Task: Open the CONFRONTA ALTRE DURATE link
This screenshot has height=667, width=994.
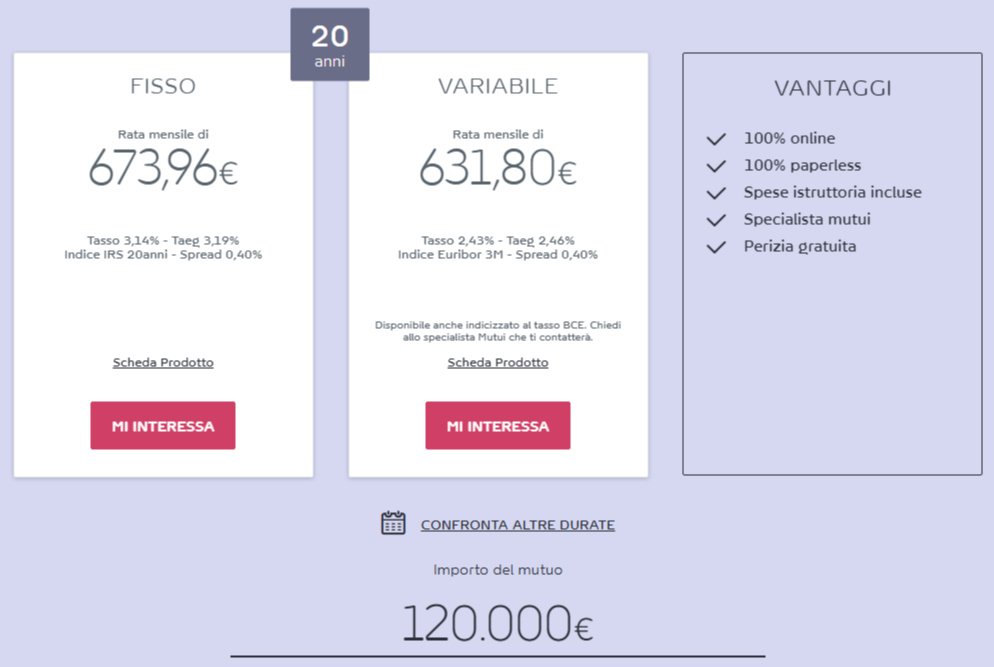Action: (517, 525)
